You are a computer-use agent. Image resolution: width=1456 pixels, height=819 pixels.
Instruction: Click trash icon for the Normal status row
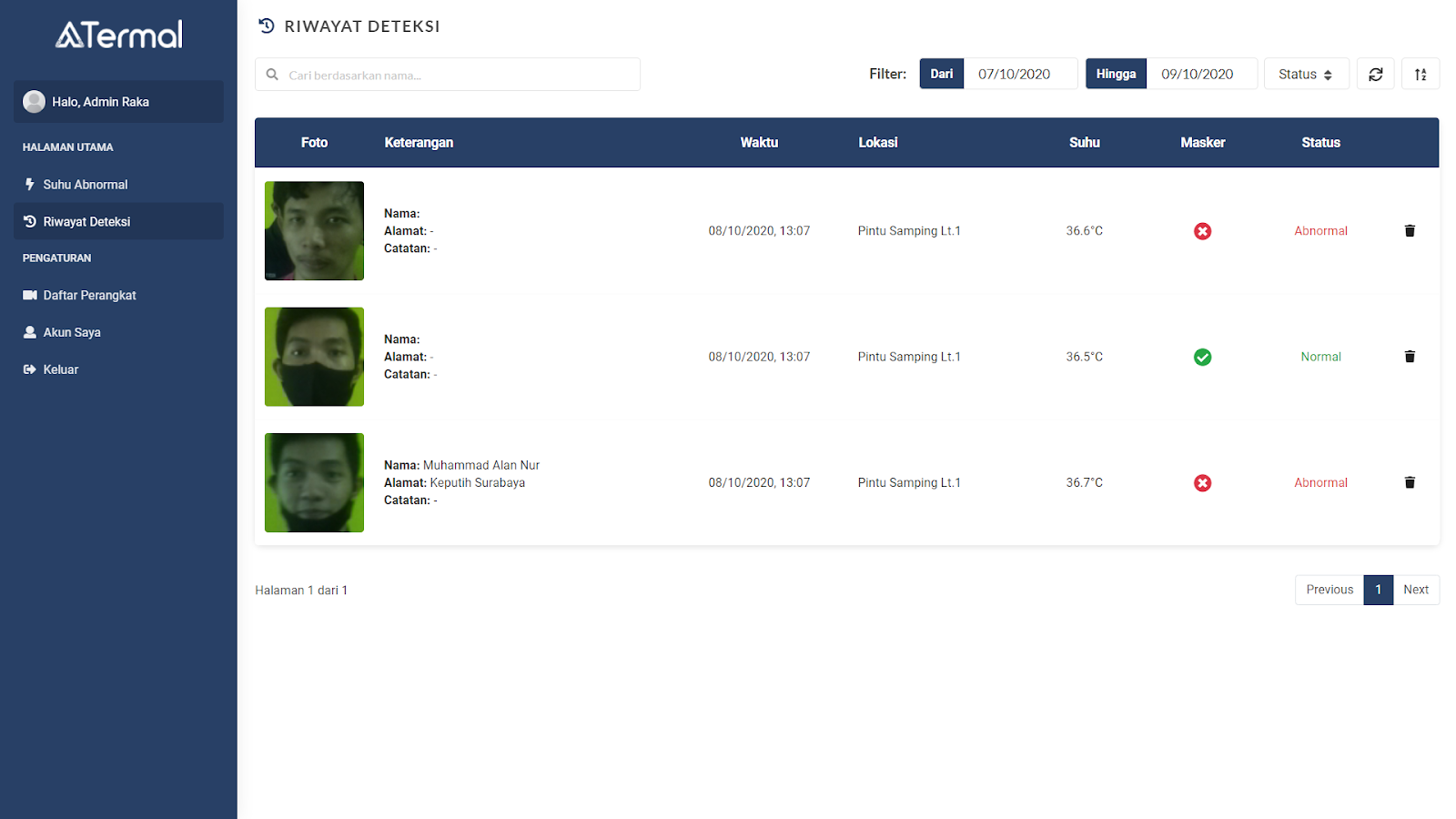click(x=1410, y=357)
